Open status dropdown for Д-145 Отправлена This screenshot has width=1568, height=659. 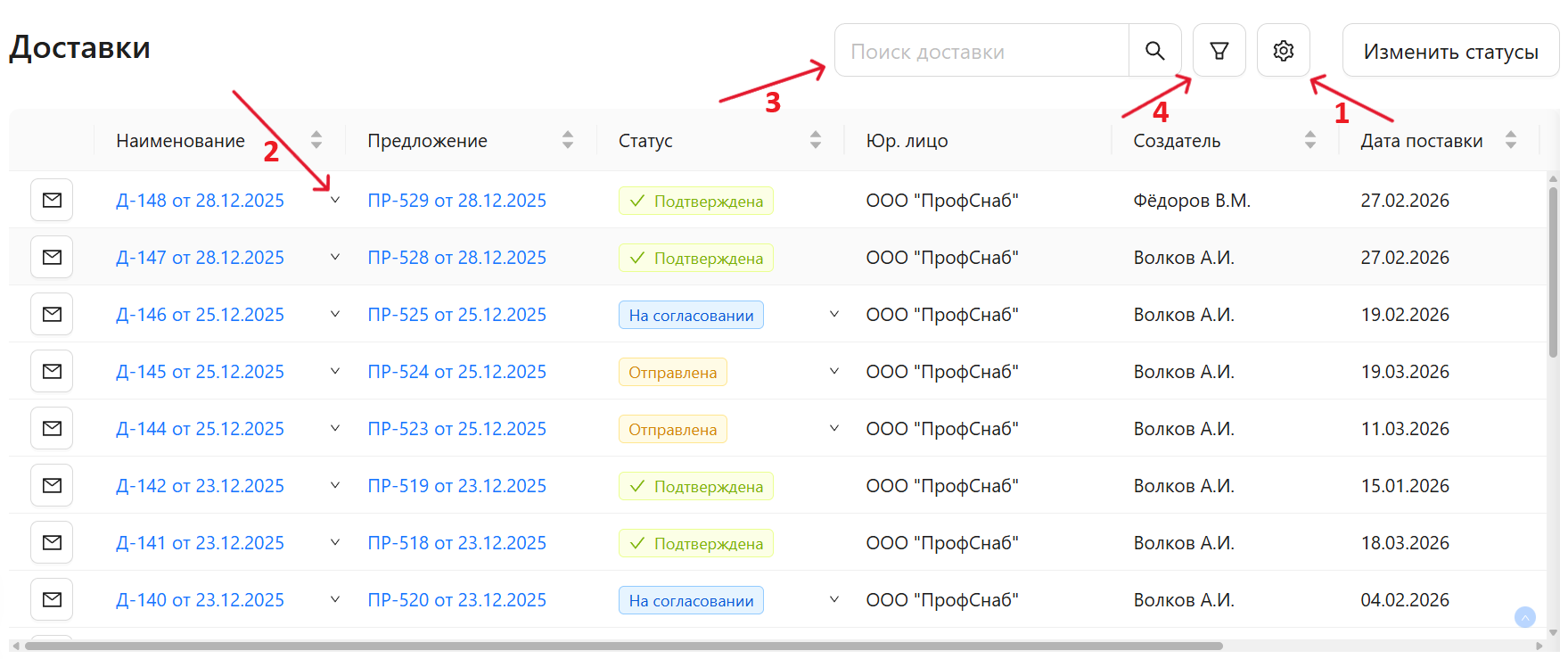tap(833, 371)
